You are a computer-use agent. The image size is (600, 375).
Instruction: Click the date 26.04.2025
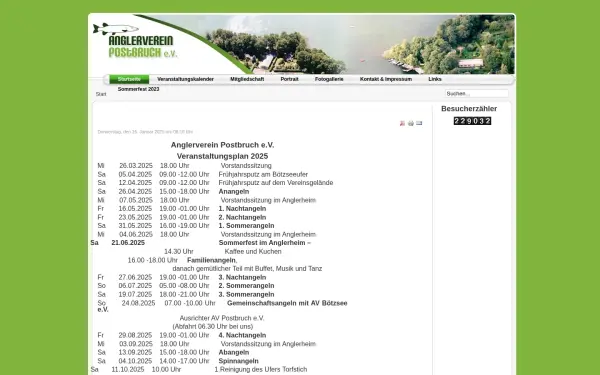click(x=135, y=192)
